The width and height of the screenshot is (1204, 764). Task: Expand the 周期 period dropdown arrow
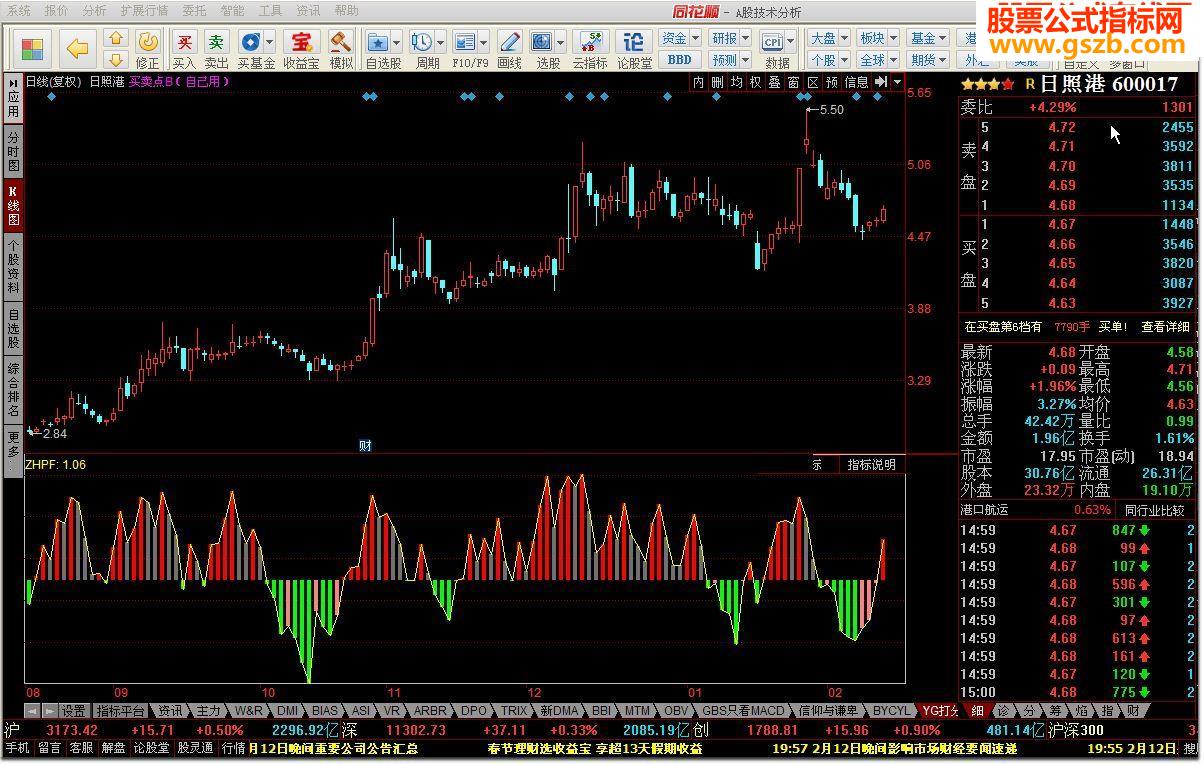click(440, 42)
